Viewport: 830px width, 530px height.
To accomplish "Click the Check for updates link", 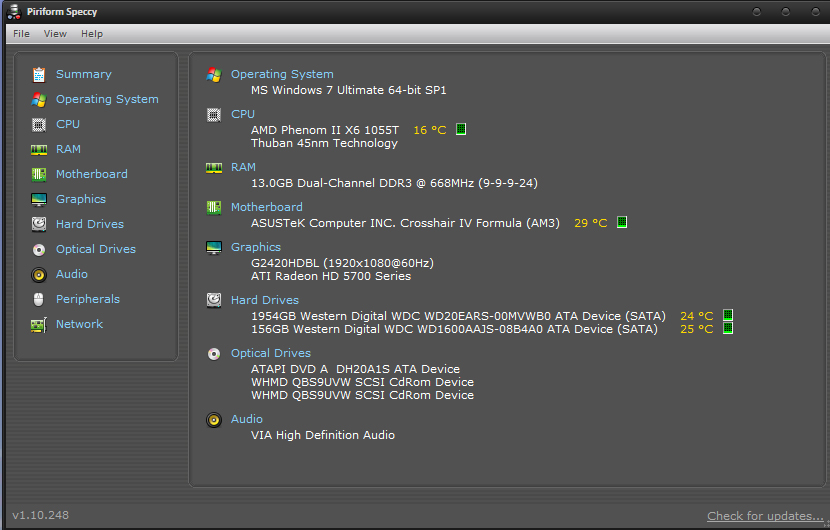I will 765,516.
